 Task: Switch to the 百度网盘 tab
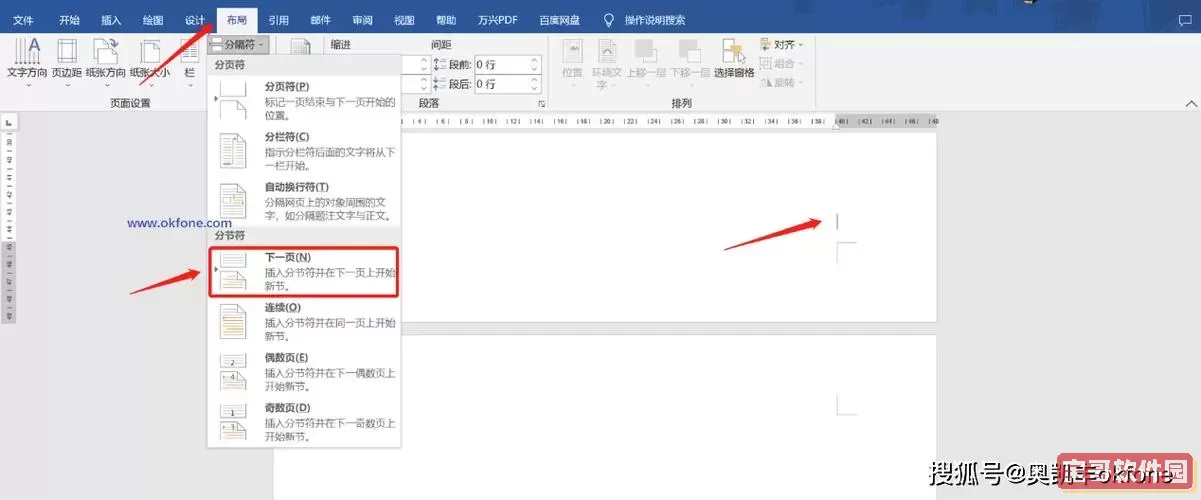pos(558,20)
